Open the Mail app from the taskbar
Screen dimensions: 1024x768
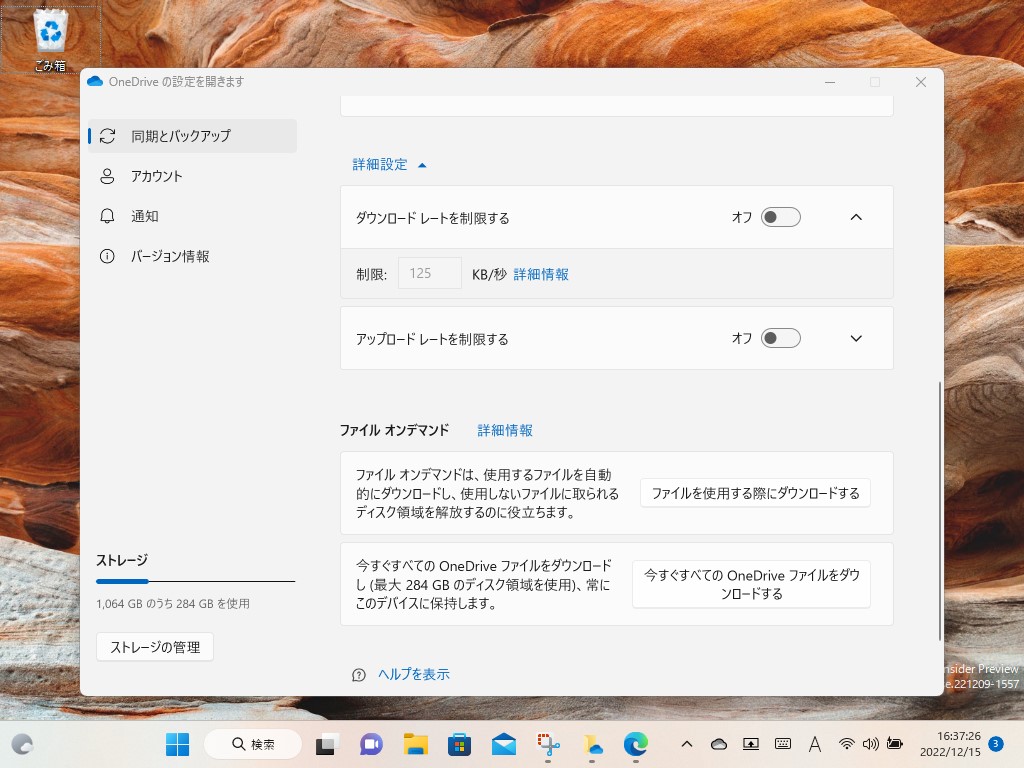503,744
